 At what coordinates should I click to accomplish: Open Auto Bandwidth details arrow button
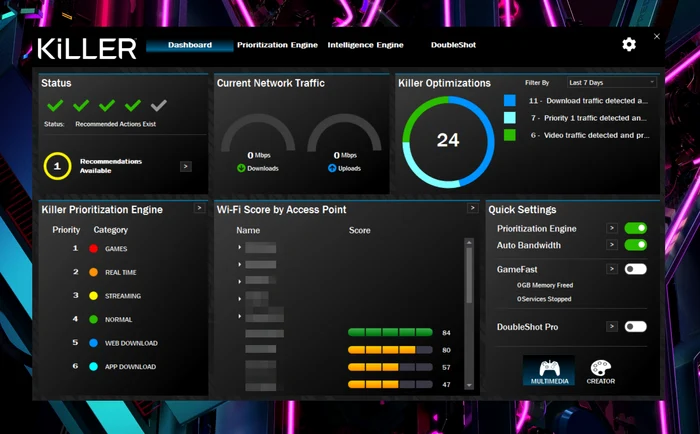pos(612,245)
